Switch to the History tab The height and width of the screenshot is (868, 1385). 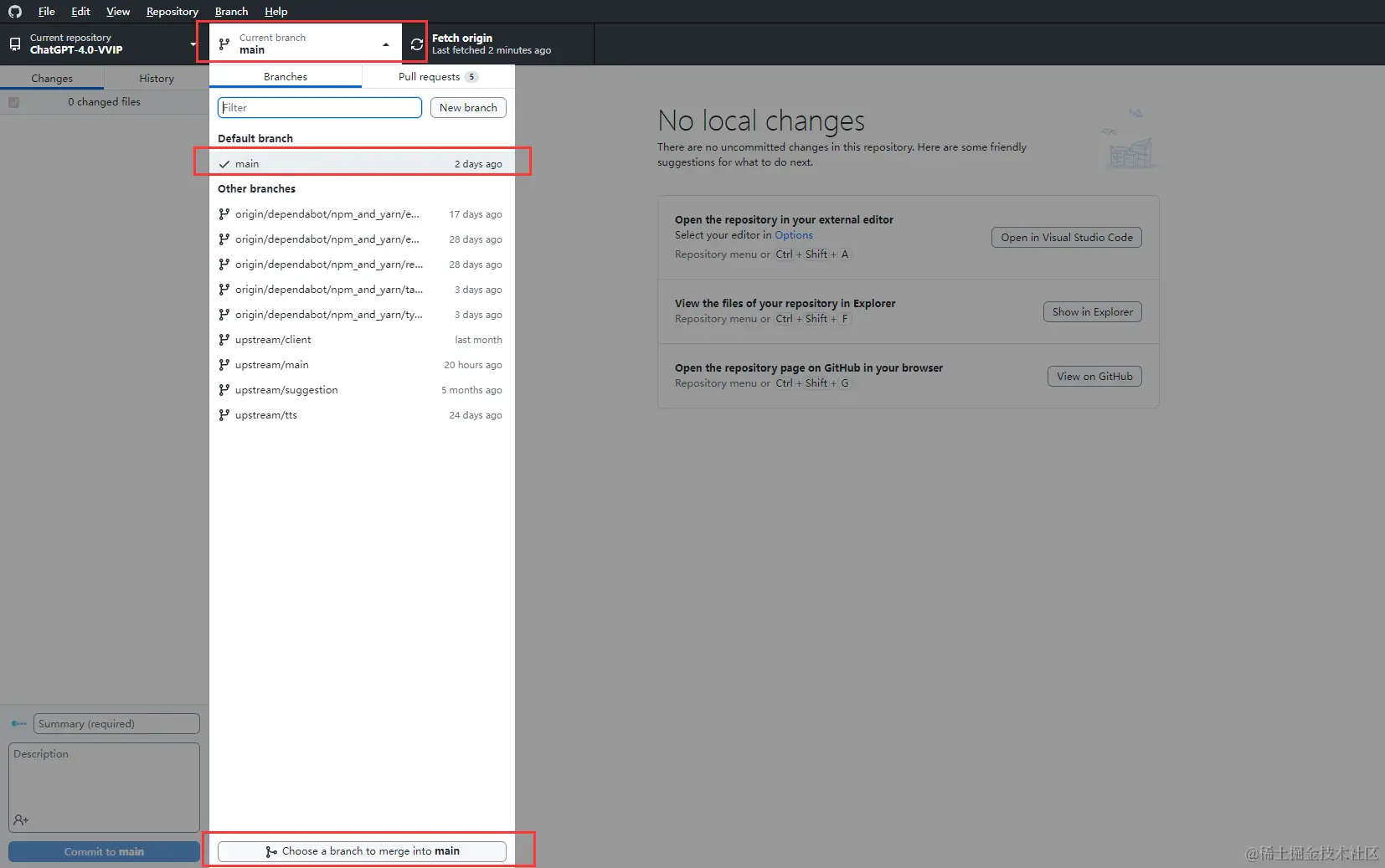pos(157,78)
